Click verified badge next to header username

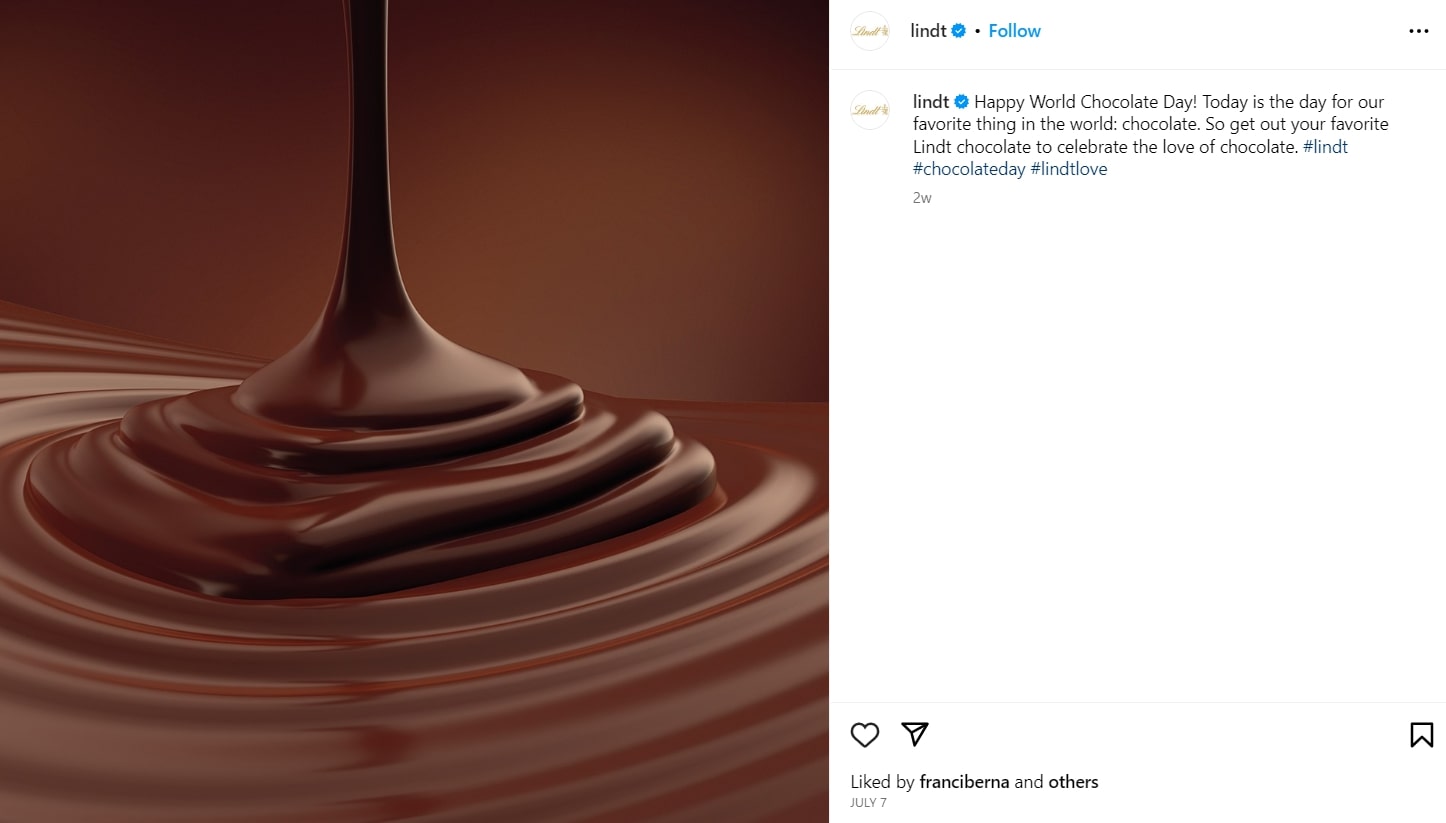(x=958, y=31)
